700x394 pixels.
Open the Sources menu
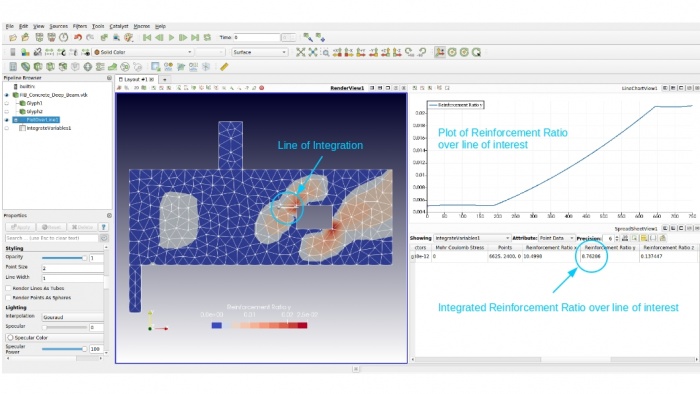58,26
